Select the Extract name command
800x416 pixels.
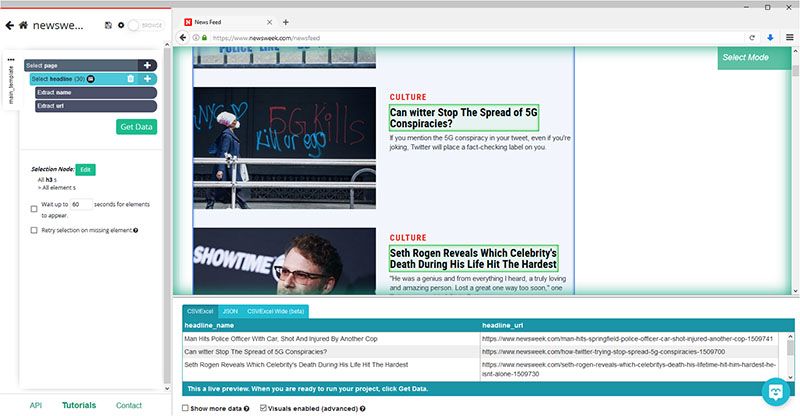point(96,92)
